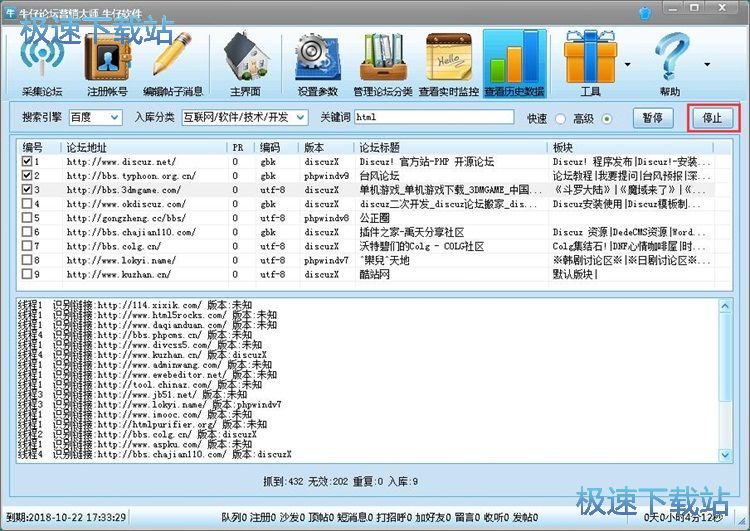Select the http://bbs.typhoon.org.cn/ address cell

coord(131,176)
